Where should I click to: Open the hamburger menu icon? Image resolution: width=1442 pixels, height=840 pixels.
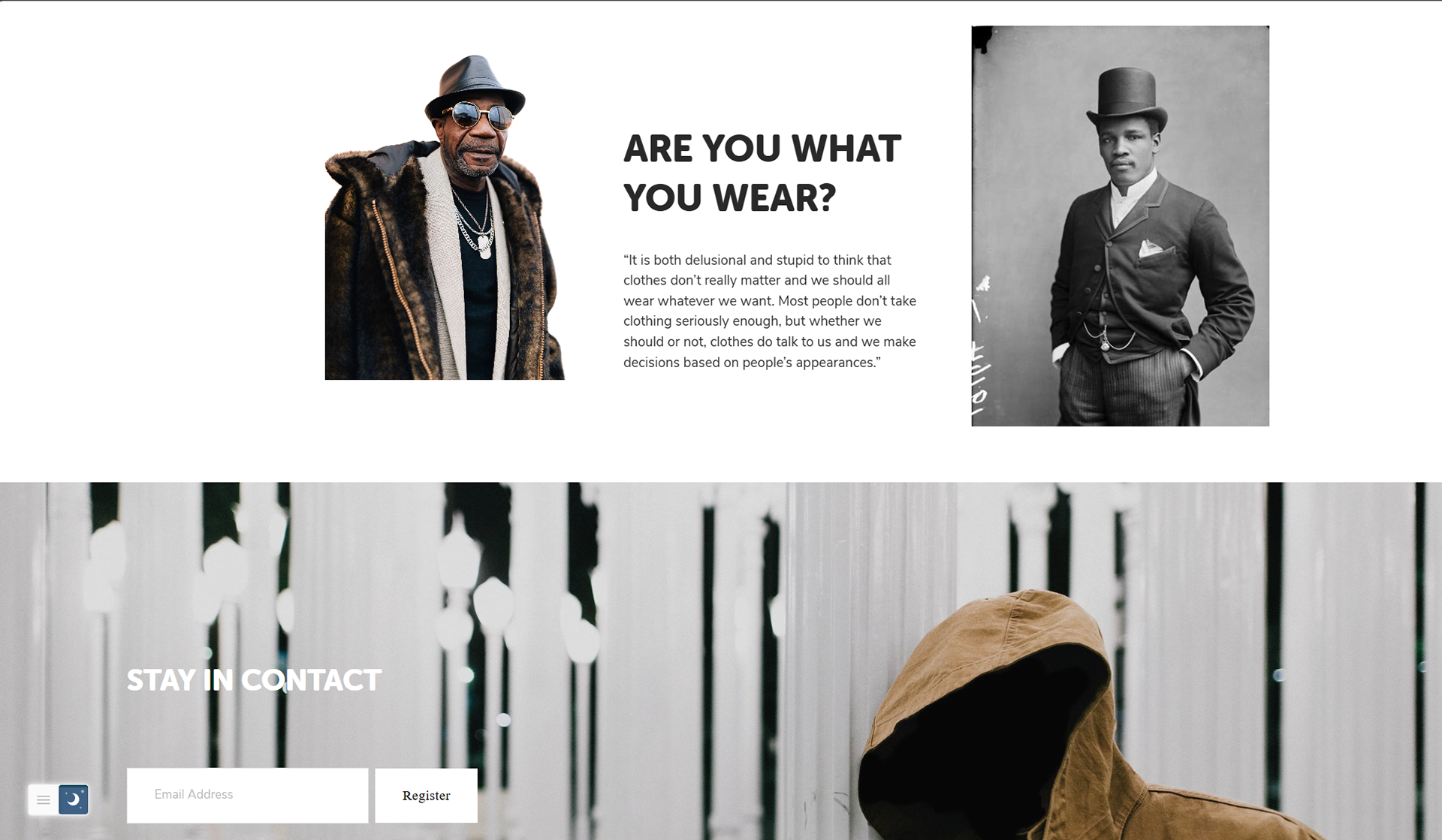(x=44, y=799)
